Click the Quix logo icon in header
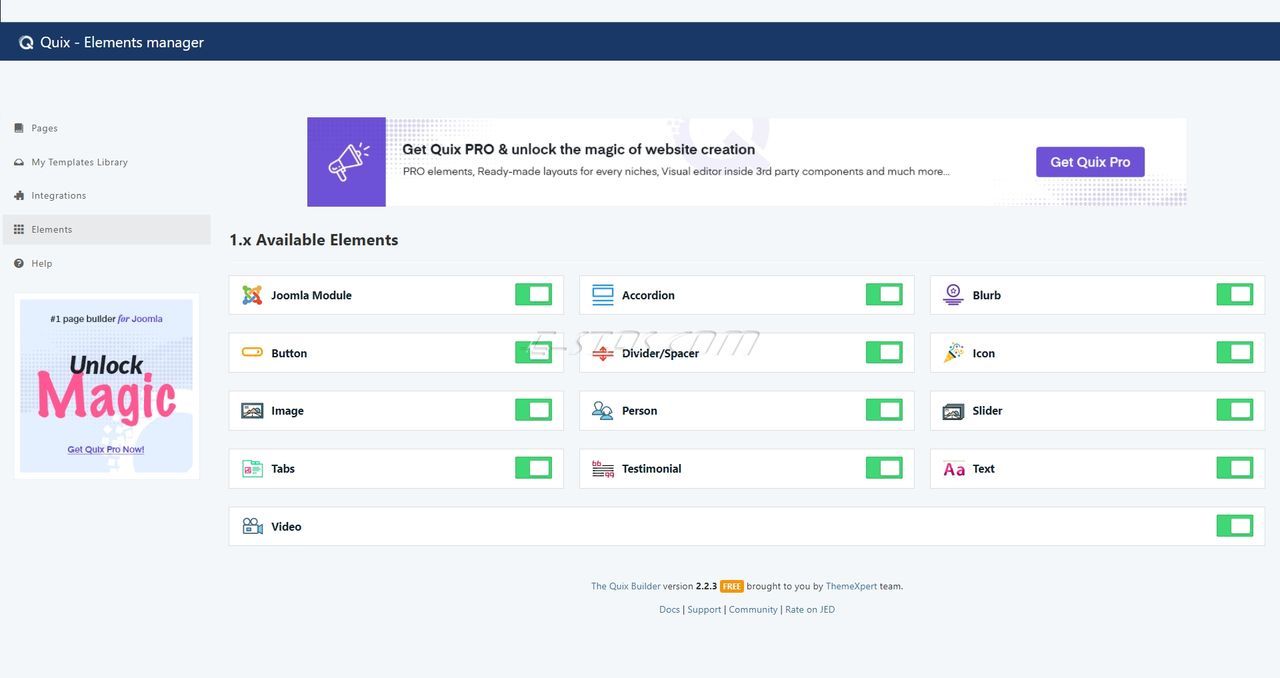1280x678 pixels. pos(26,42)
